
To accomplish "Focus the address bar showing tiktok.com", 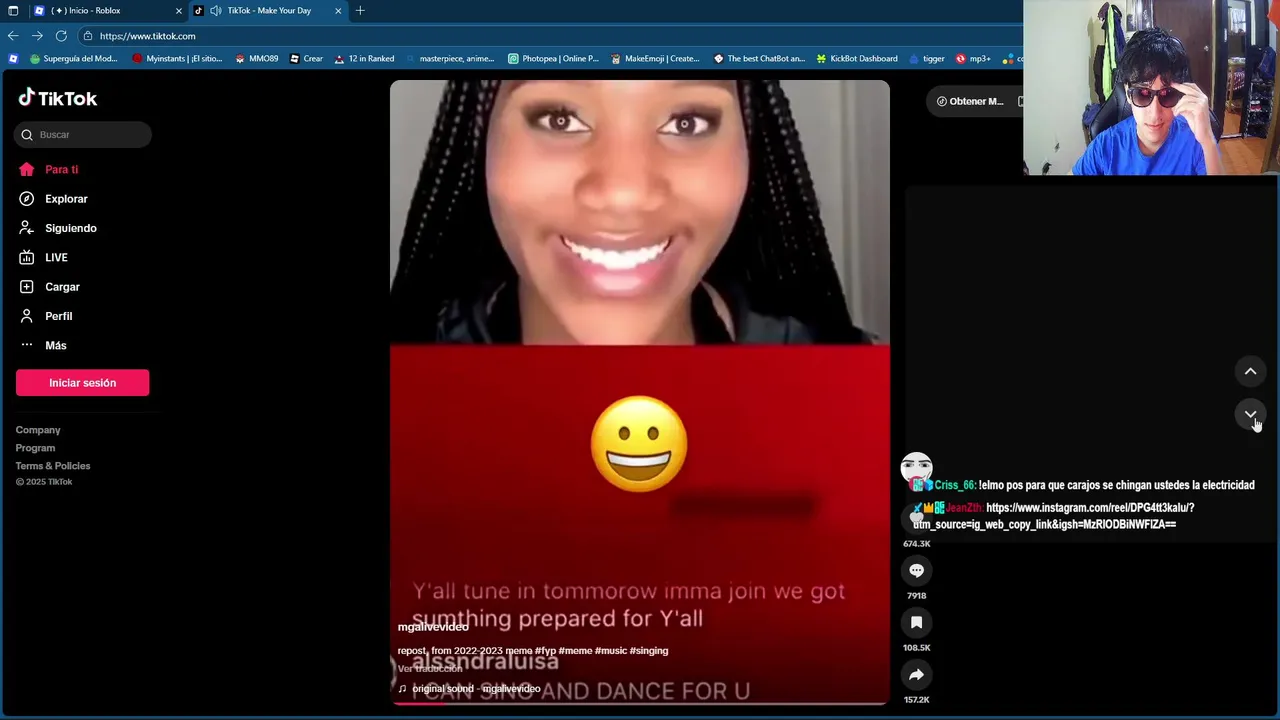I will (x=550, y=36).
